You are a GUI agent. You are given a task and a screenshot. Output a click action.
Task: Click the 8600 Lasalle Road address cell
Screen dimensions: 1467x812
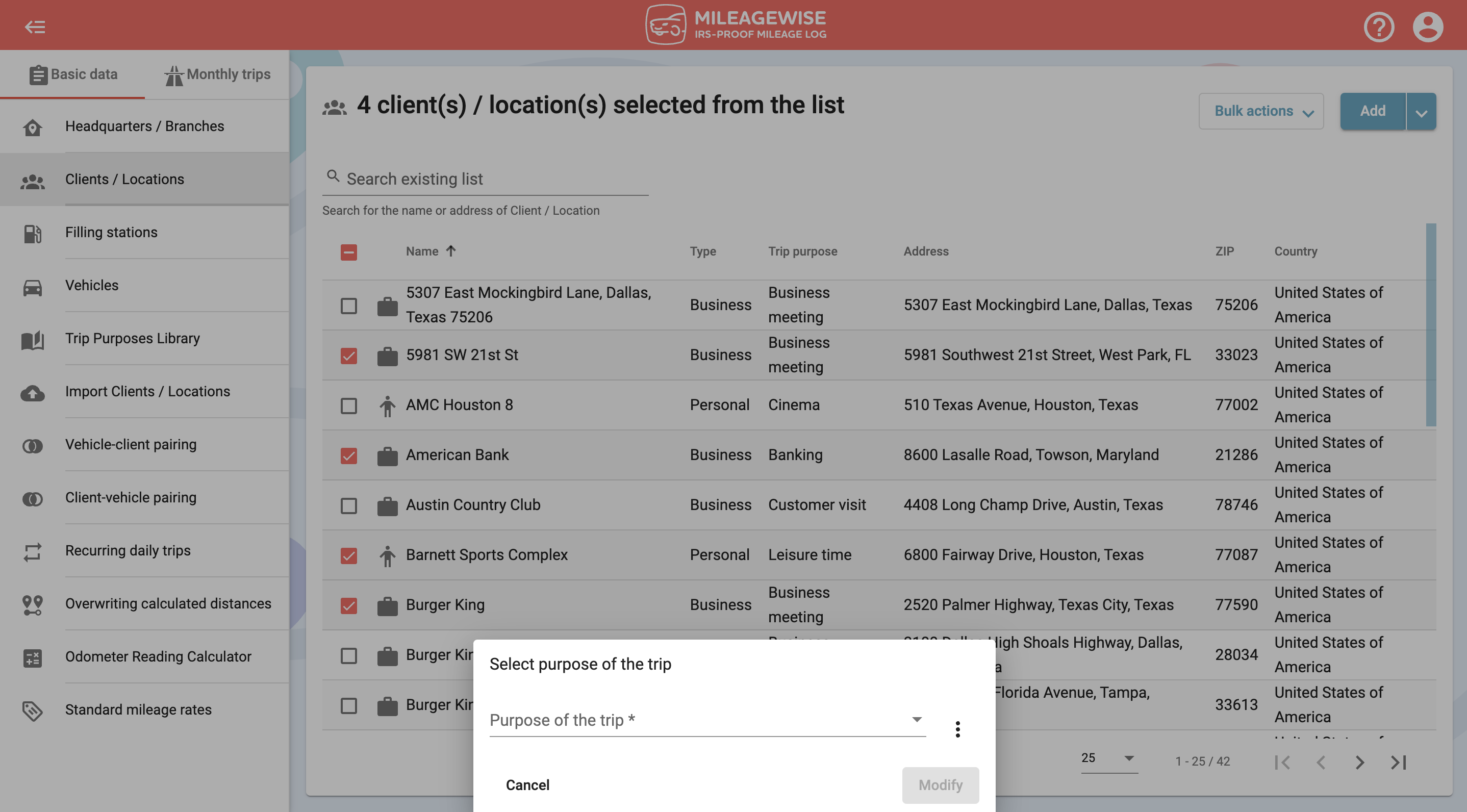coord(1031,455)
